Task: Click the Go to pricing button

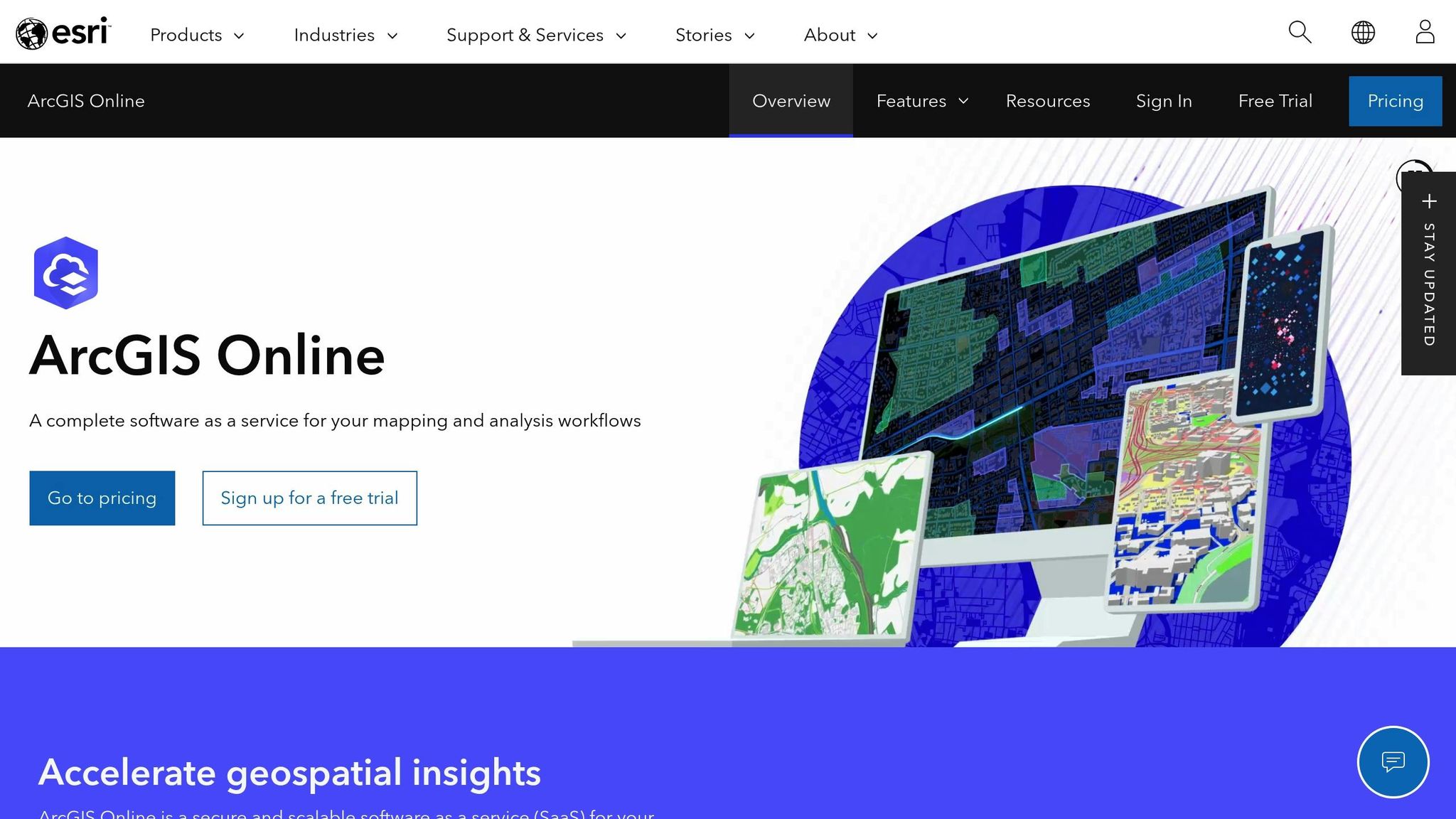Action: tap(102, 498)
